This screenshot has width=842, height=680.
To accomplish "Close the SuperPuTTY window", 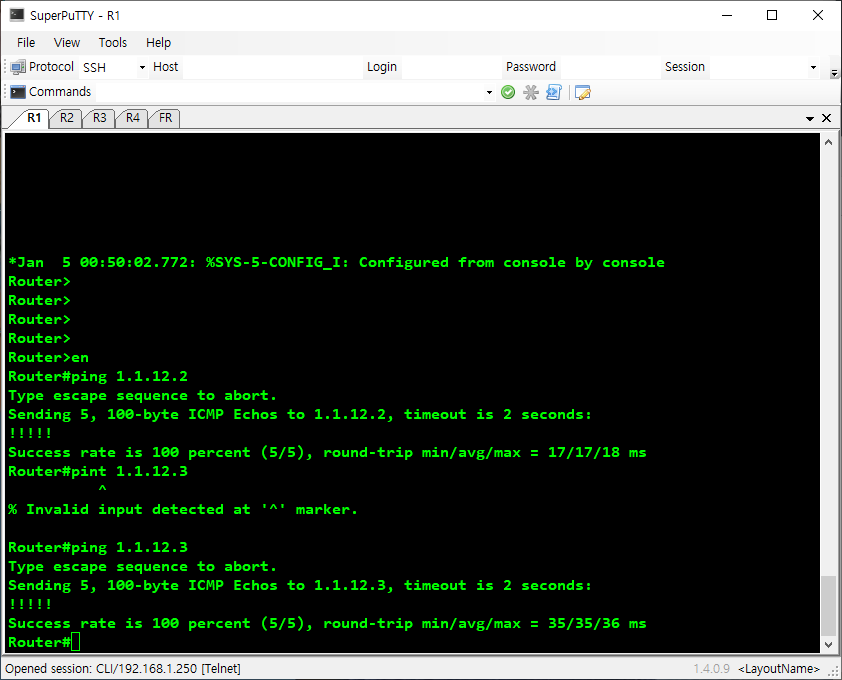I will click(x=817, y=15).
